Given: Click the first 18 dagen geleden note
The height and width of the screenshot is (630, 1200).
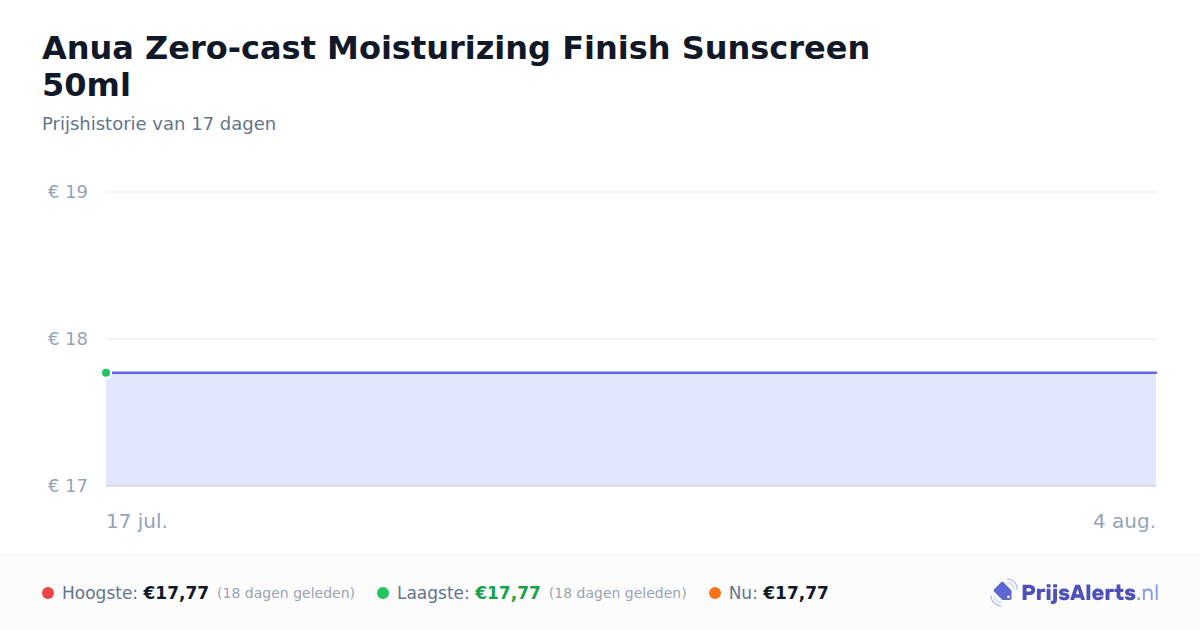Looking at the screenshot, I should point(286,593).
